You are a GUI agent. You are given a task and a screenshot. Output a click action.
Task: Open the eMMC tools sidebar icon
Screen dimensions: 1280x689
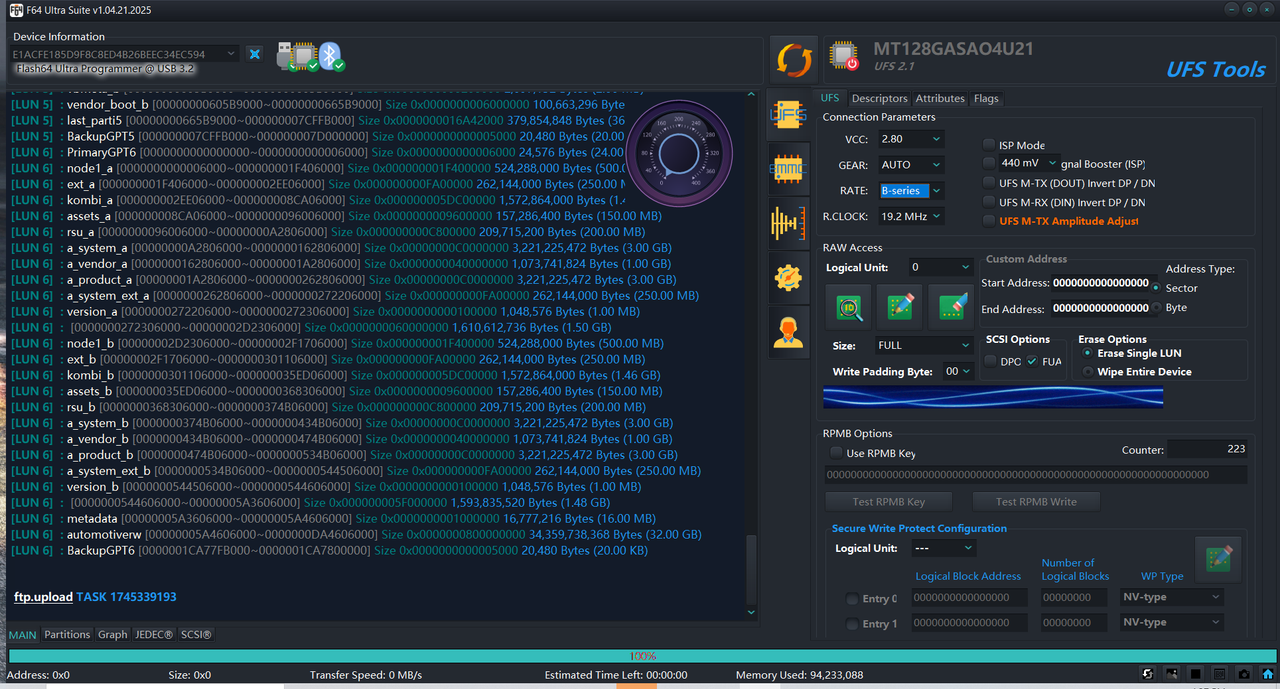[x=789, y=169]
